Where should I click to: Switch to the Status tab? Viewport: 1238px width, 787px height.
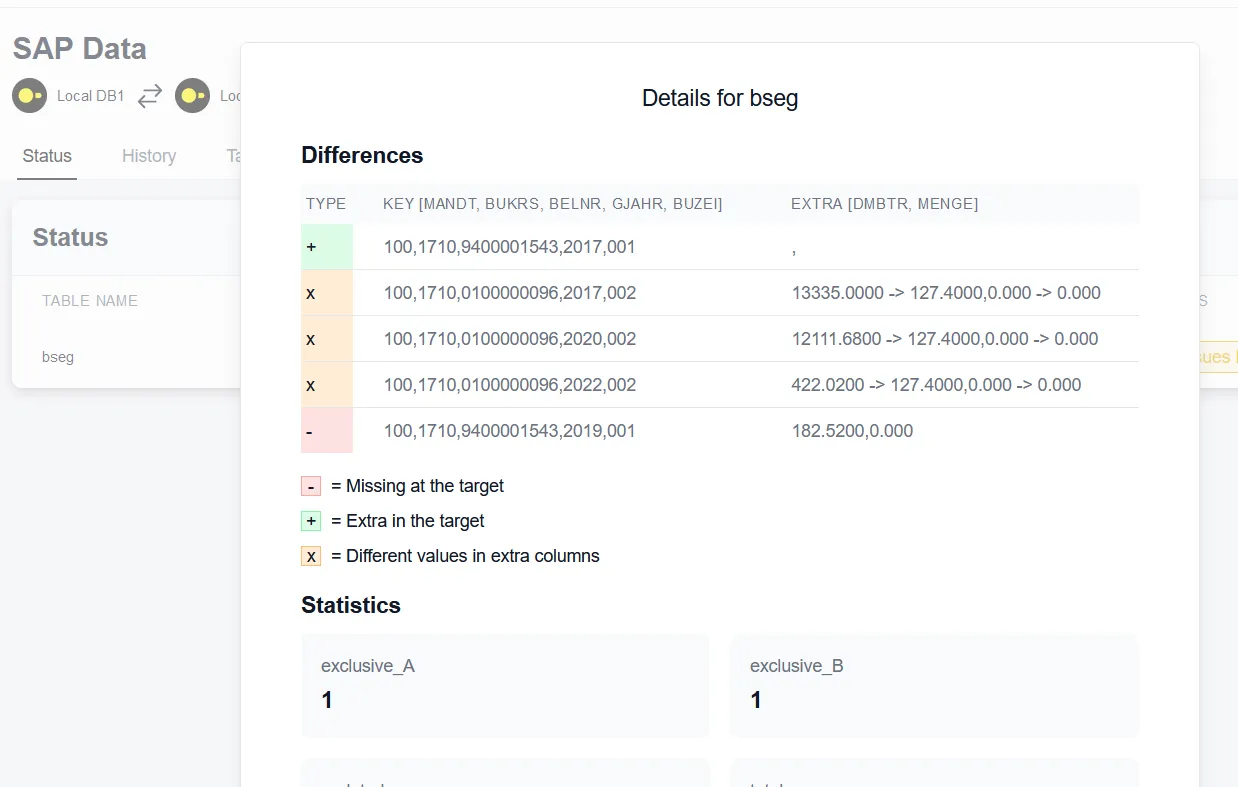(x=47, y=156)
